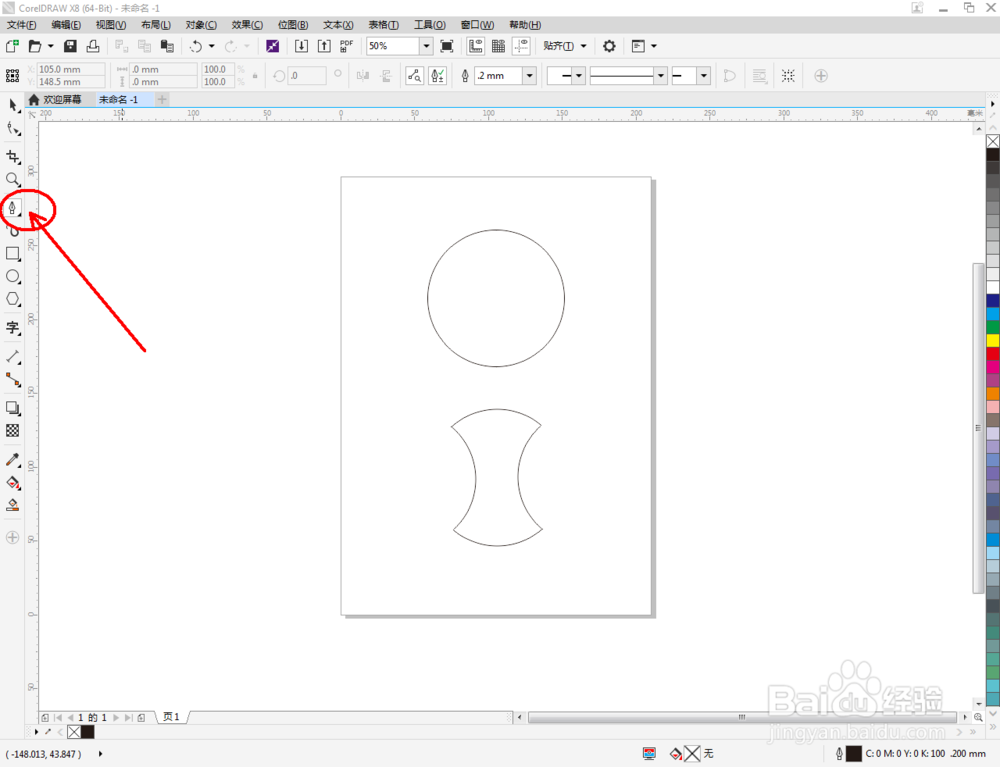Create a new document
The image size is (1000, 767).
click(12, 46)
